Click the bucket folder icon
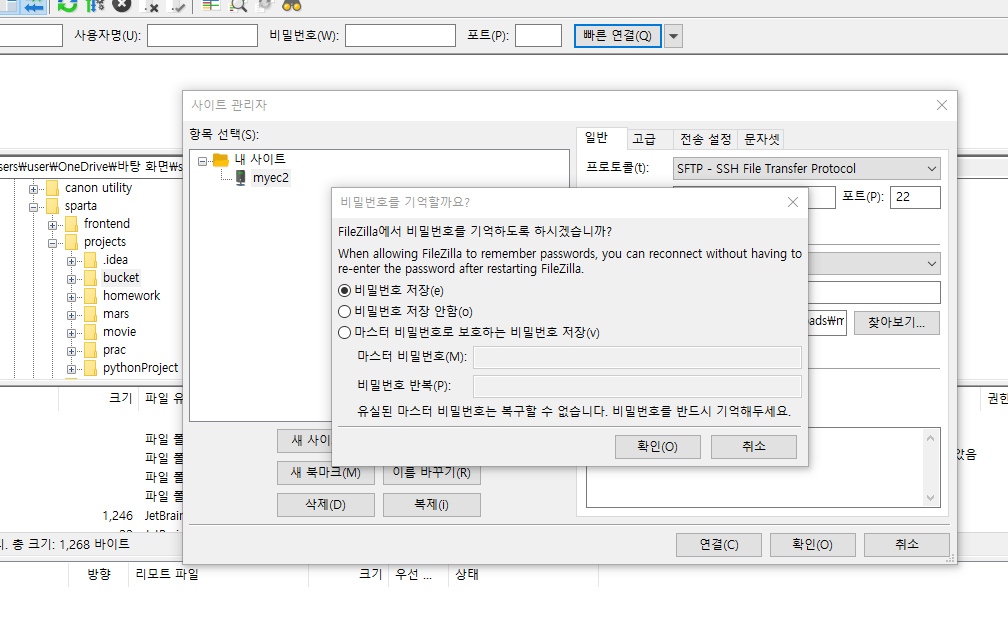This screenshot has height=617, width=1008. [x=91, y=278]
